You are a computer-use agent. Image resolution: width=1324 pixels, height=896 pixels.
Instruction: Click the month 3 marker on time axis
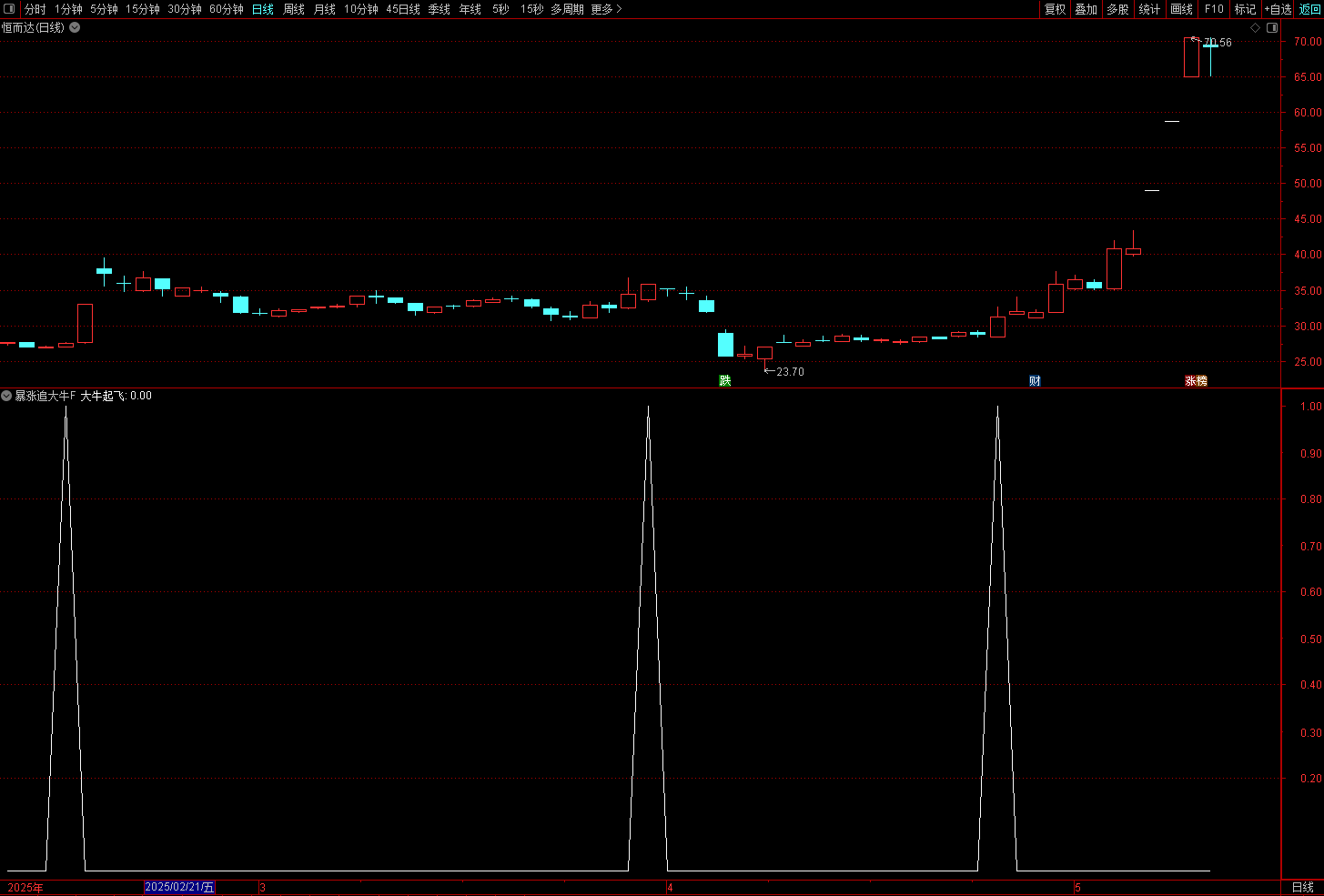click(x=262, y=887)
